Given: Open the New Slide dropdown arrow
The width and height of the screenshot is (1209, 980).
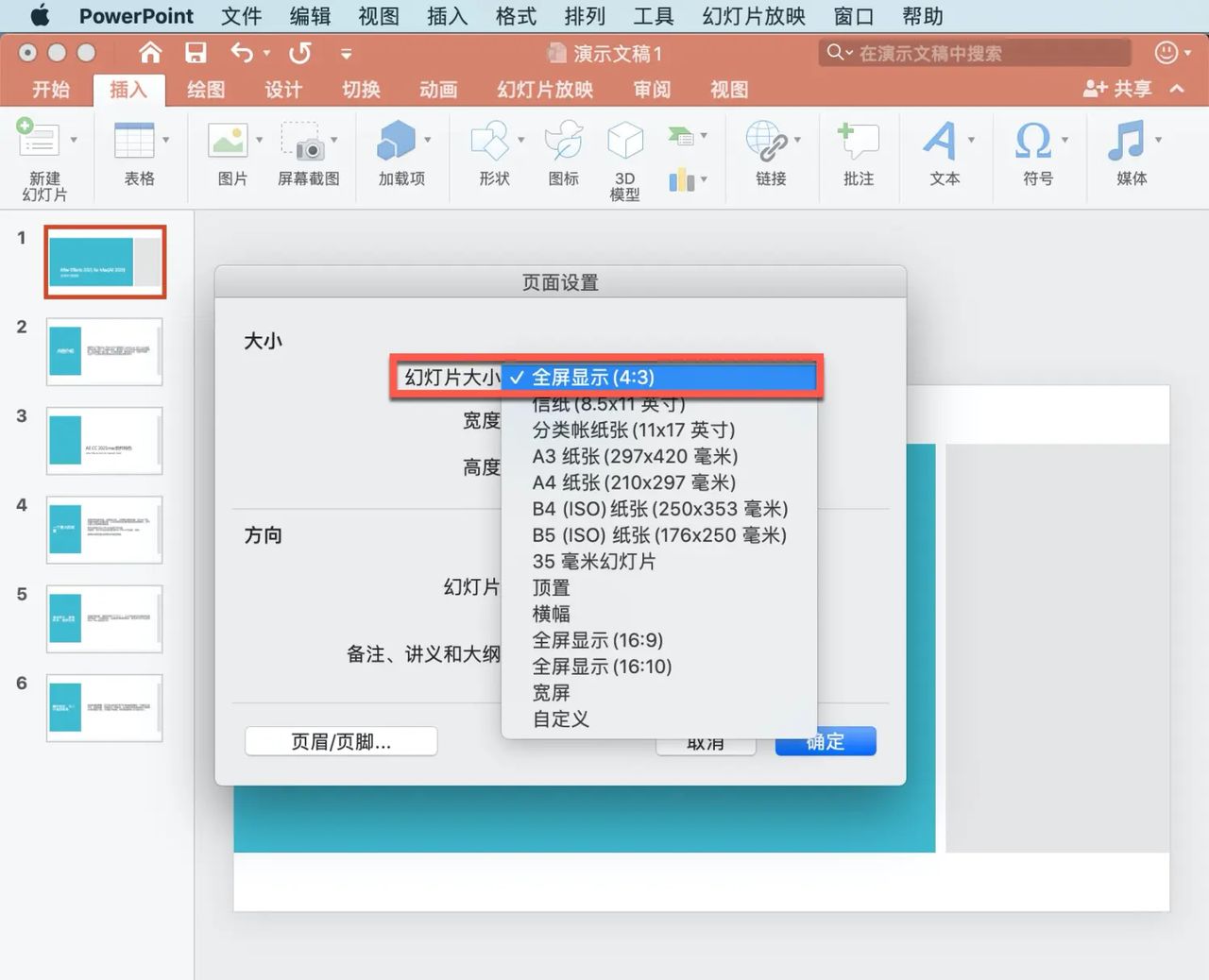Looking at the screenshot, I should (x=74, y=140).
